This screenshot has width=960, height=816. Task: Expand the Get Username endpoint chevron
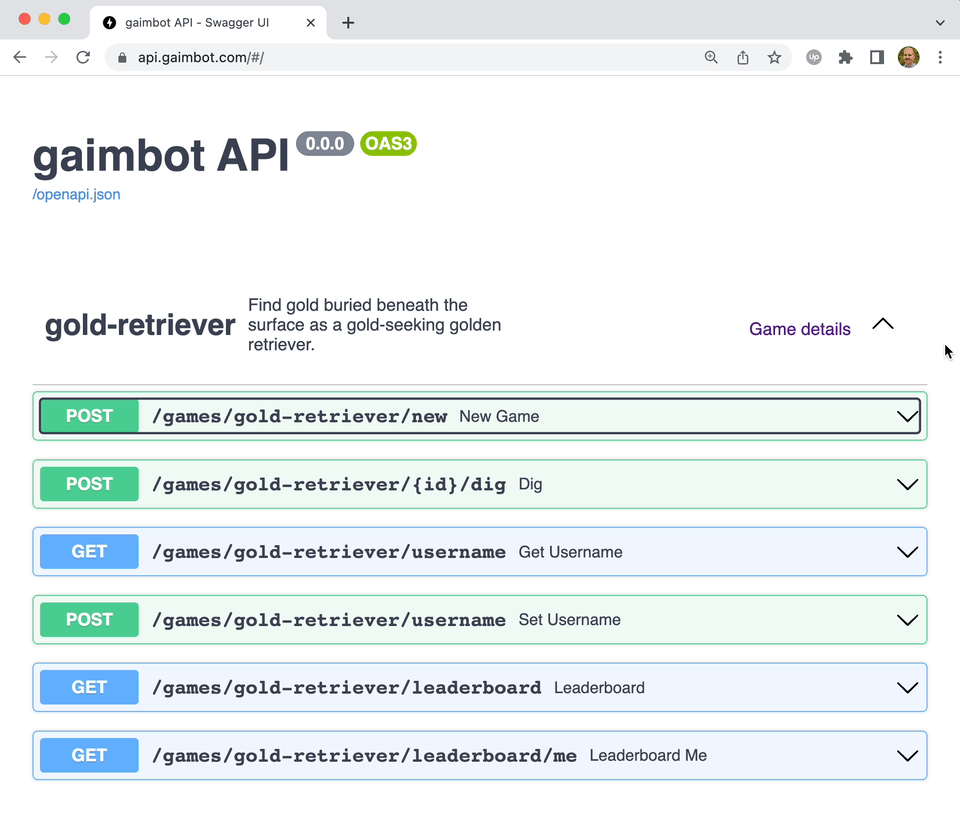(x=907, y=552)
